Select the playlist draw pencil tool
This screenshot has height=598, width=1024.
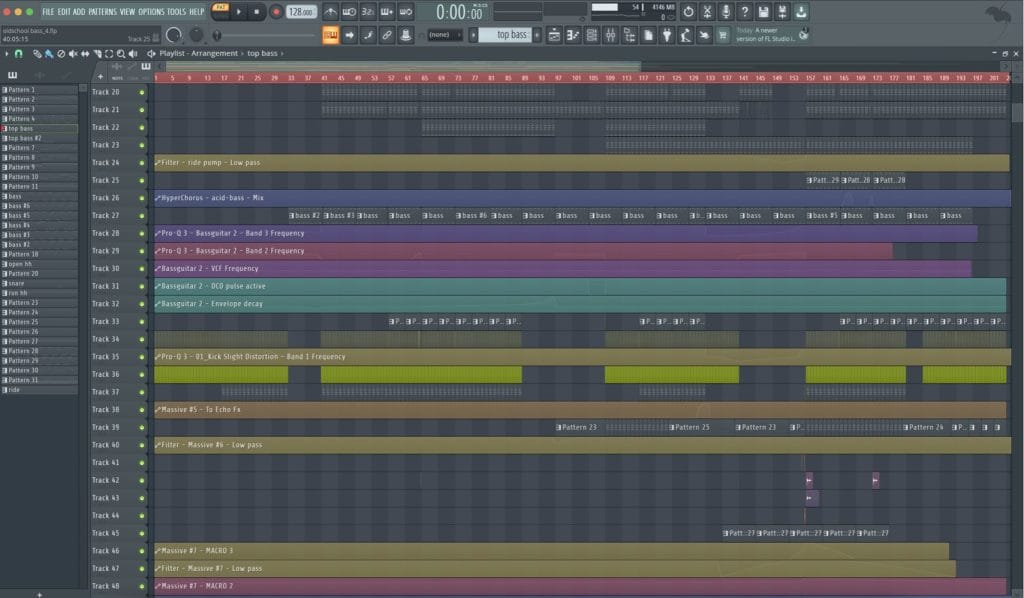[x=37, y=54]
